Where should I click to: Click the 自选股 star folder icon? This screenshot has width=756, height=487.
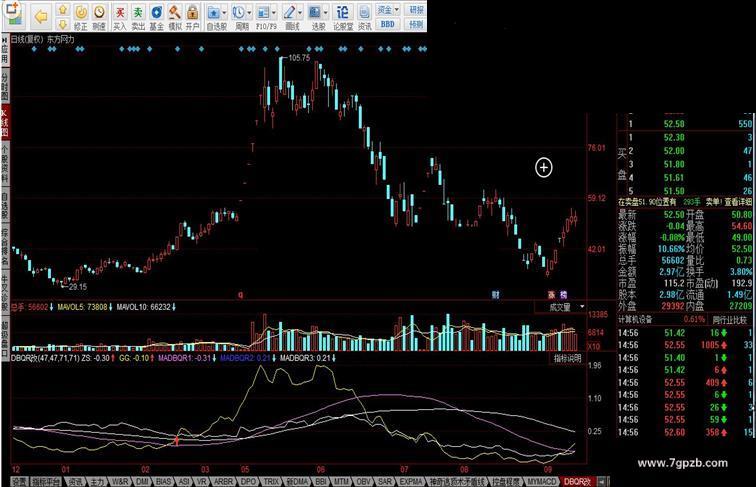213,13
